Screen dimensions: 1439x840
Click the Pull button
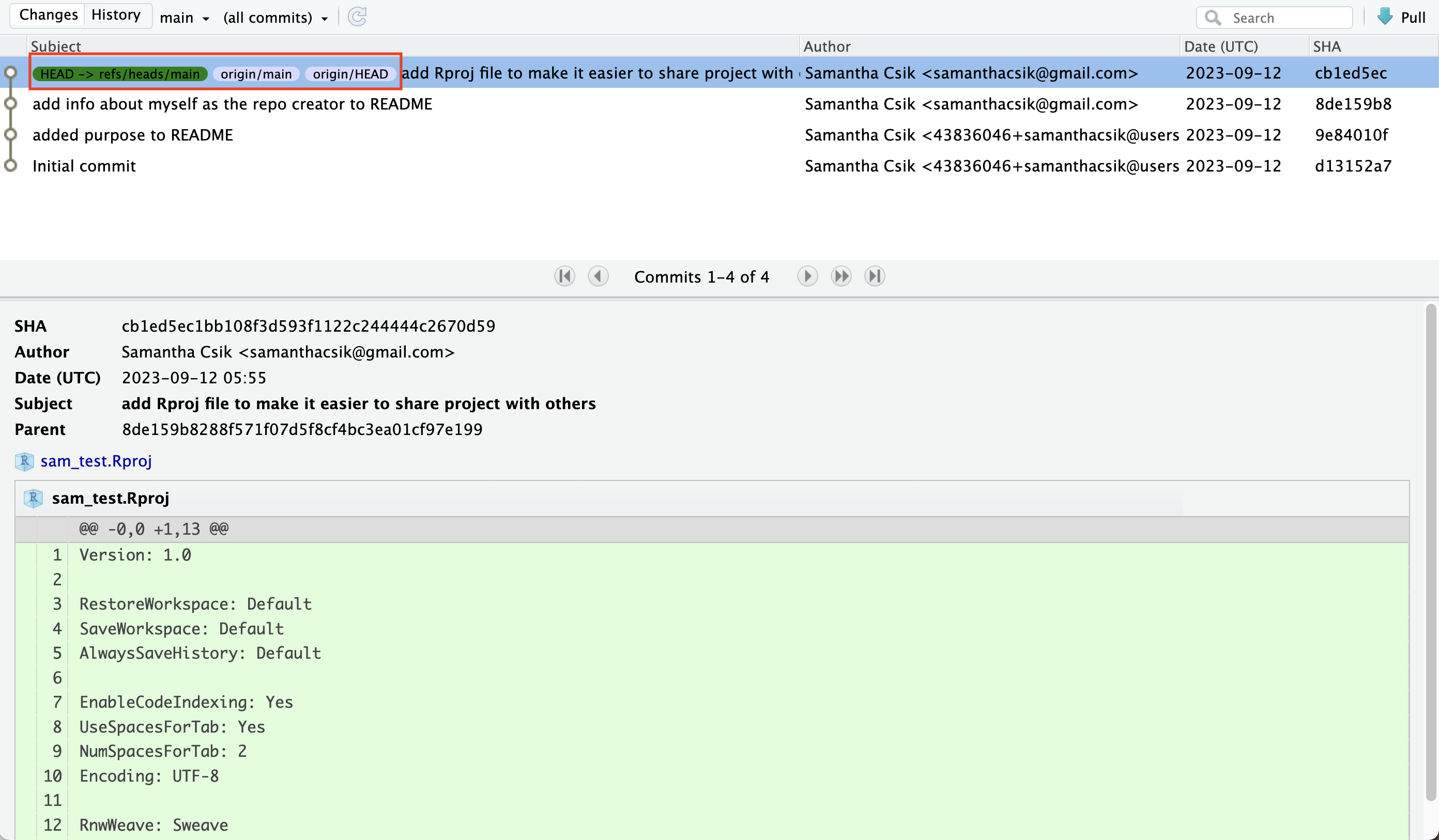(x=1412, y=18)
